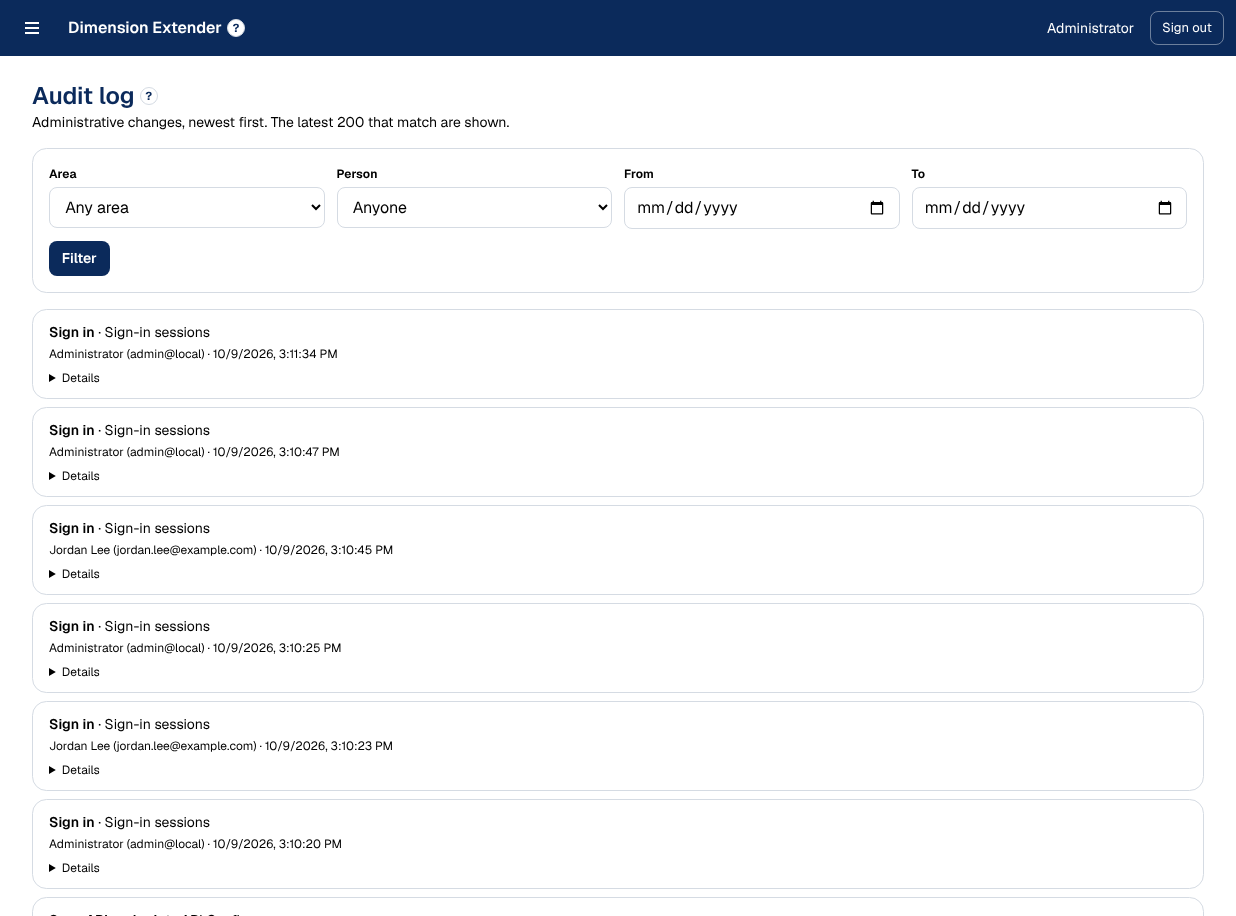This screenshot has height=916, width=1236.
Task: Click 'Sign in · Sign-in sessions' title of 3:10:20 PM entry
Action: click(130, 822)
